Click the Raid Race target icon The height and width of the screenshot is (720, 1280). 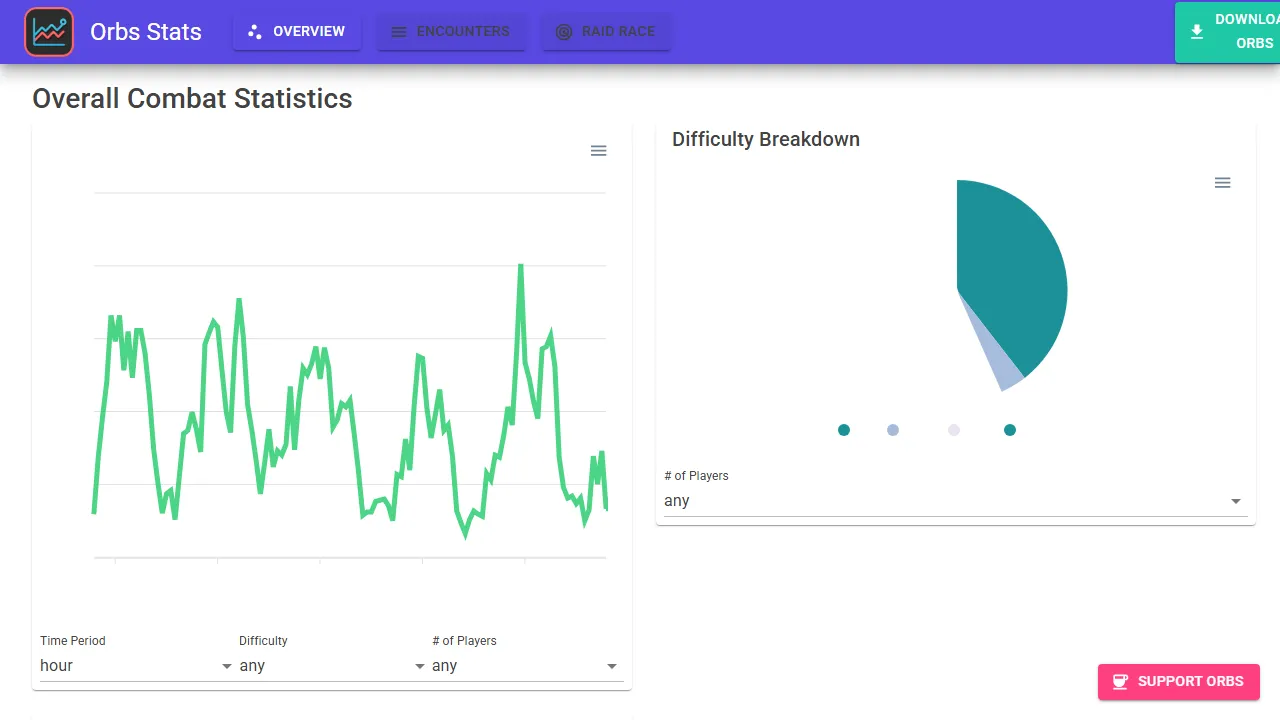click(x=563, y=31)
